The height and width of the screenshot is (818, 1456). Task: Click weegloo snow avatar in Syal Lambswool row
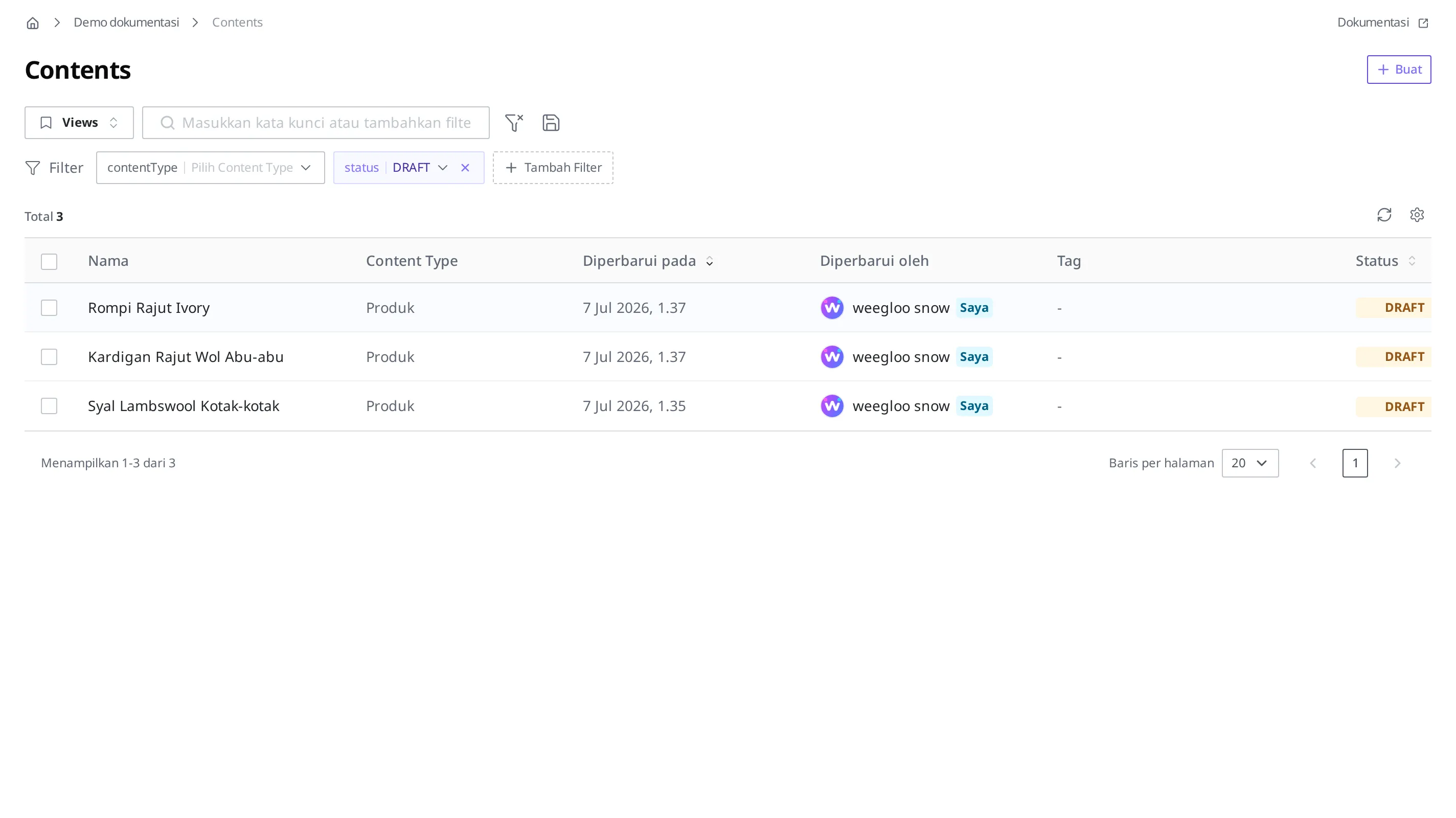tap(832, 406)
